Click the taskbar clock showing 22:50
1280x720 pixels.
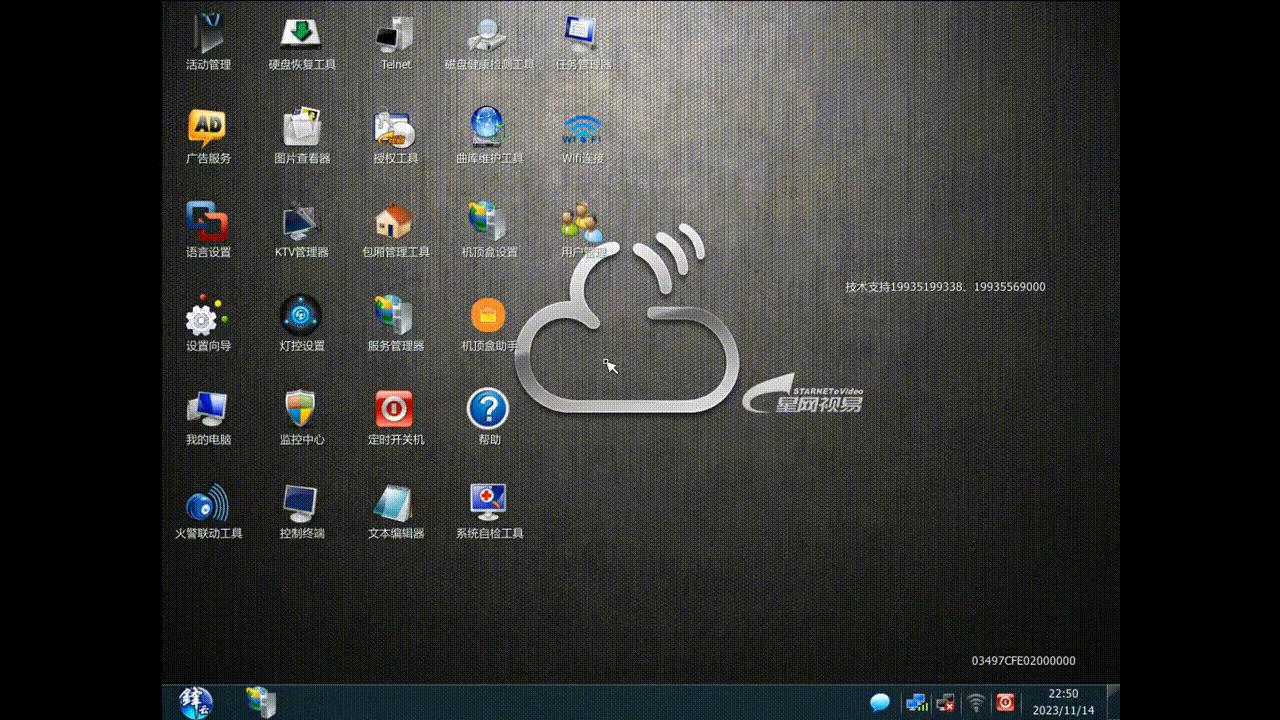tap(1061, 702)
